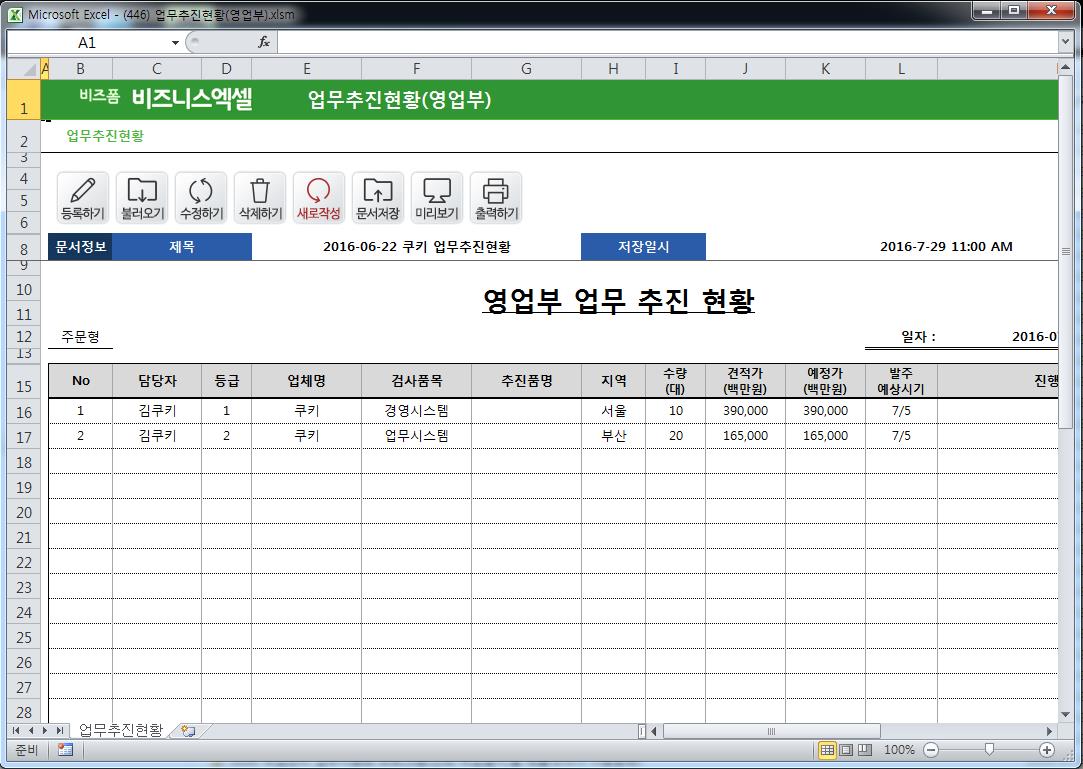This screenshot has height=769, width=1083.
Task: Click the insert new worksheet tab
Action: pos(188,731)
